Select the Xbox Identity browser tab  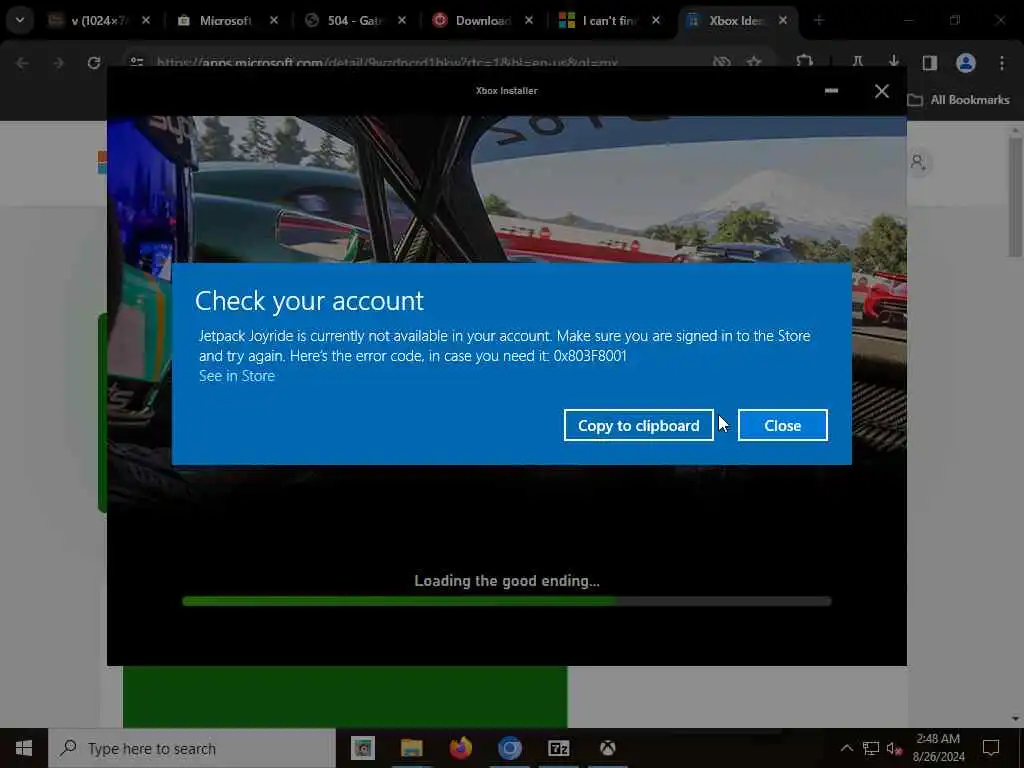(736, 21)
